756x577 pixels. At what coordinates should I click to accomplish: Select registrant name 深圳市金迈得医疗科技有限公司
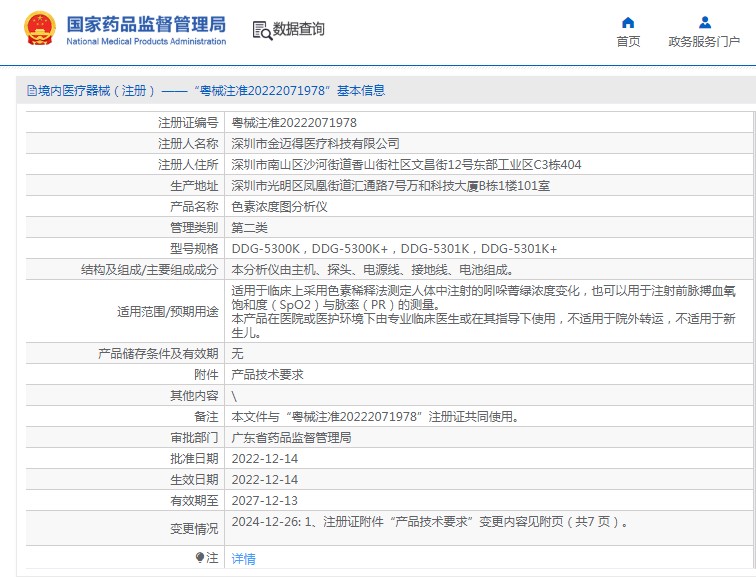tap(315, 144)
